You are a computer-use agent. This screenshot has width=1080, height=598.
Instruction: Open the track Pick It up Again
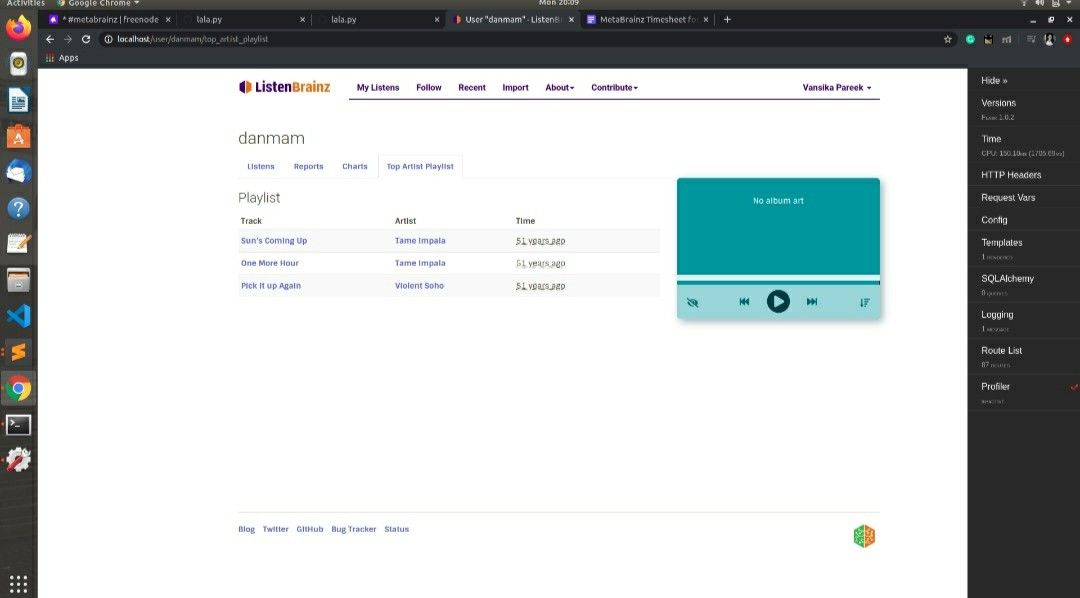[271, 285]
